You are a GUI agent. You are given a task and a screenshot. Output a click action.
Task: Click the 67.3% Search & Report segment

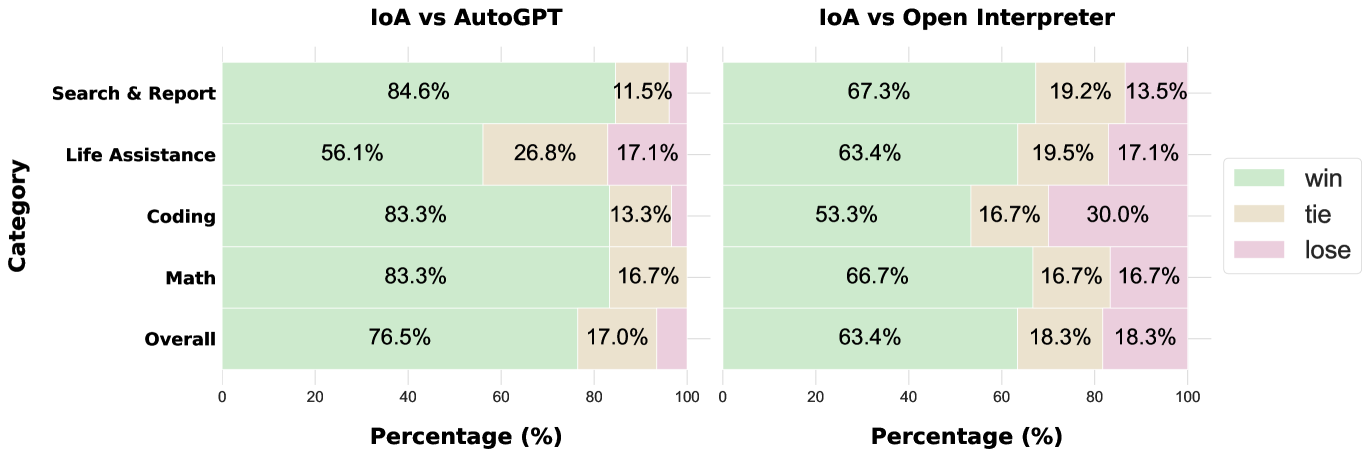point(878,92)
